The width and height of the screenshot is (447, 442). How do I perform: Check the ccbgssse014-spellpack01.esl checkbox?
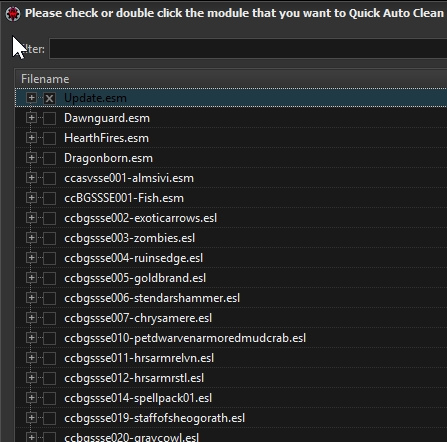(49, 398)
